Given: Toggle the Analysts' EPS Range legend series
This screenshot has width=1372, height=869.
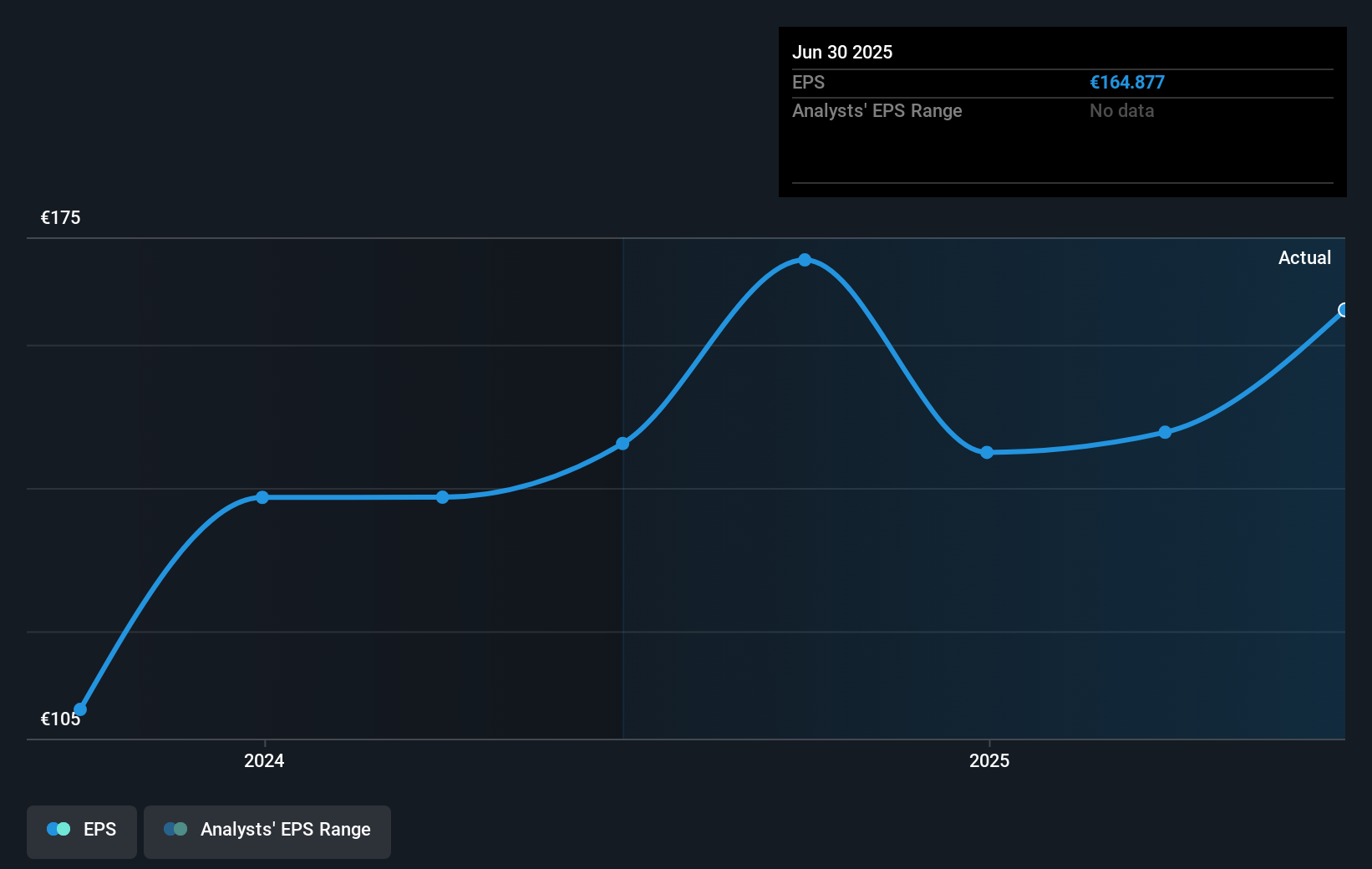Looking at the screenshot, I should (x=267, y=831).
